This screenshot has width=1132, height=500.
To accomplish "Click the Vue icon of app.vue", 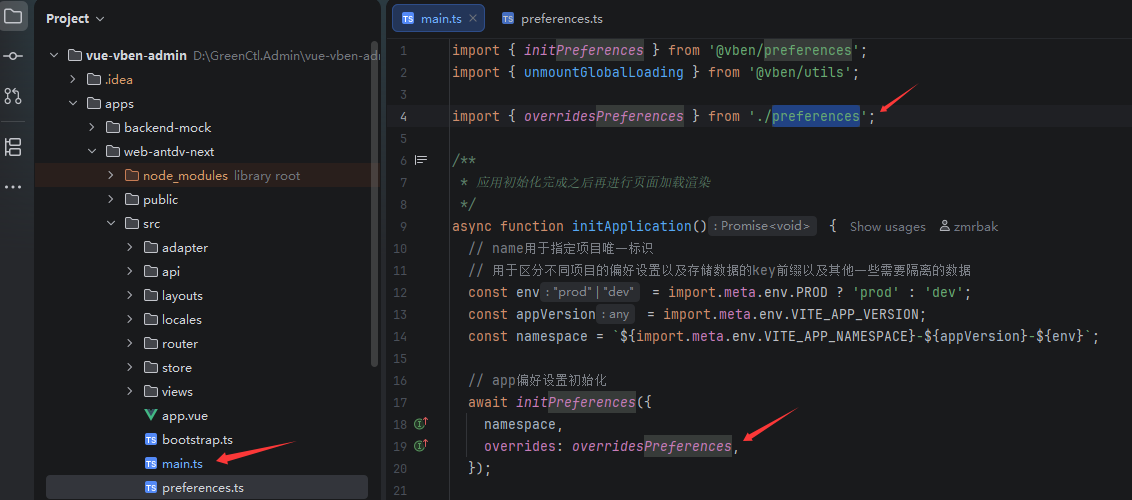I will pos(150,416).
